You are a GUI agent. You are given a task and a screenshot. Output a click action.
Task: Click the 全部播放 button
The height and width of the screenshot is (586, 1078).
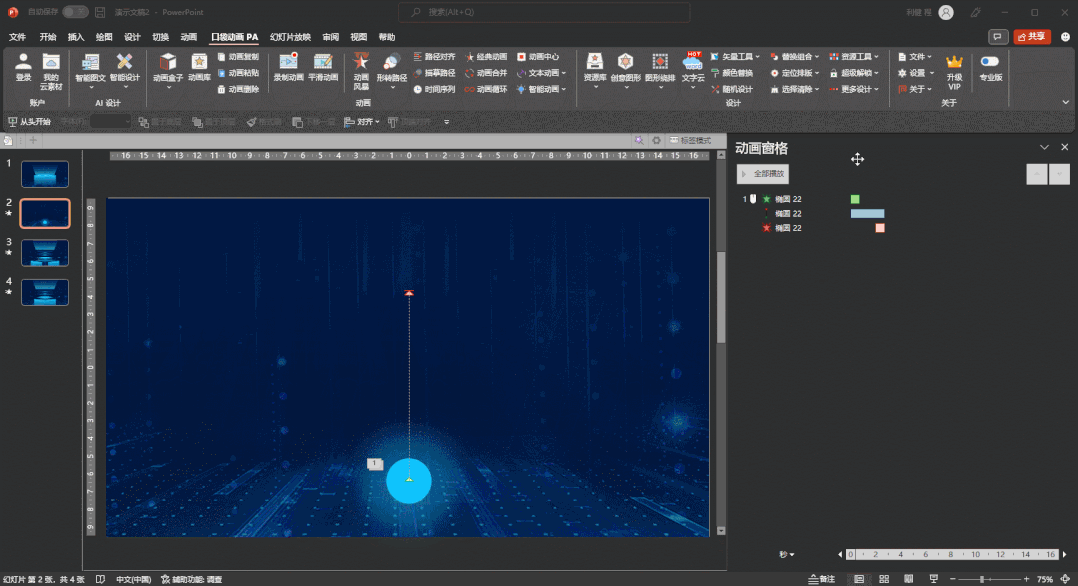click(x=763, y=174)
